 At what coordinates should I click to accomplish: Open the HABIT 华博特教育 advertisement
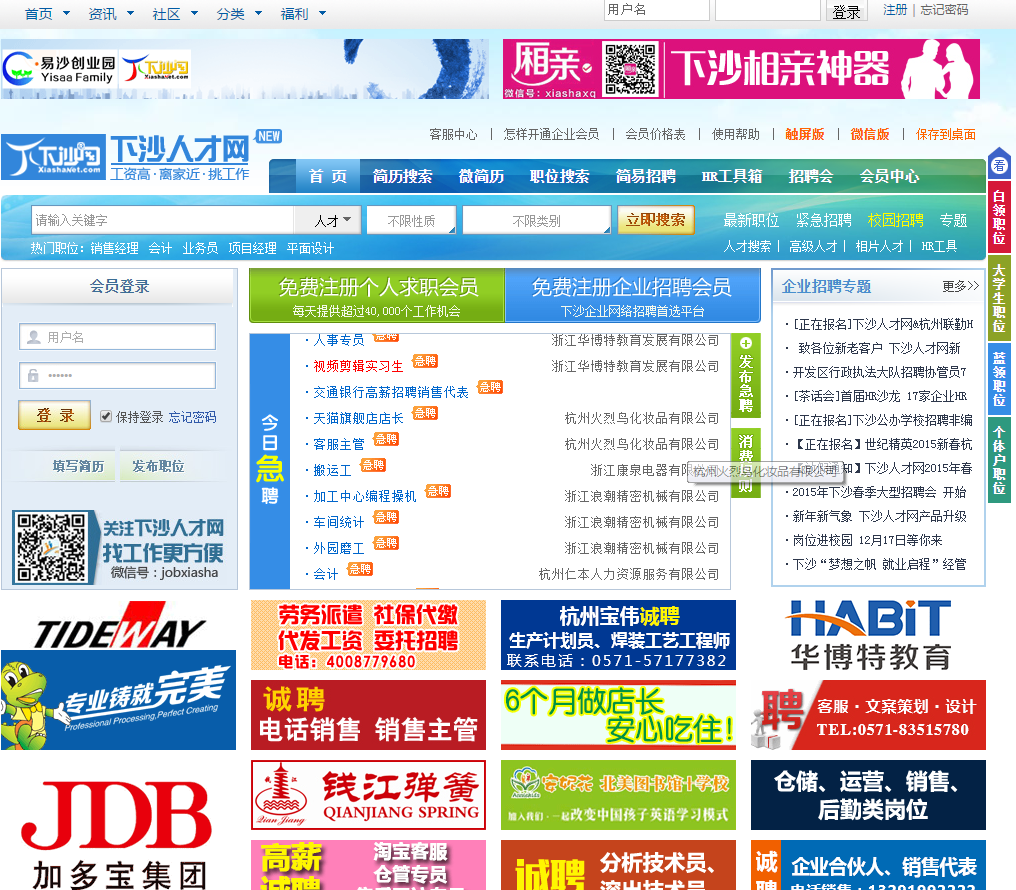[868, 635]
